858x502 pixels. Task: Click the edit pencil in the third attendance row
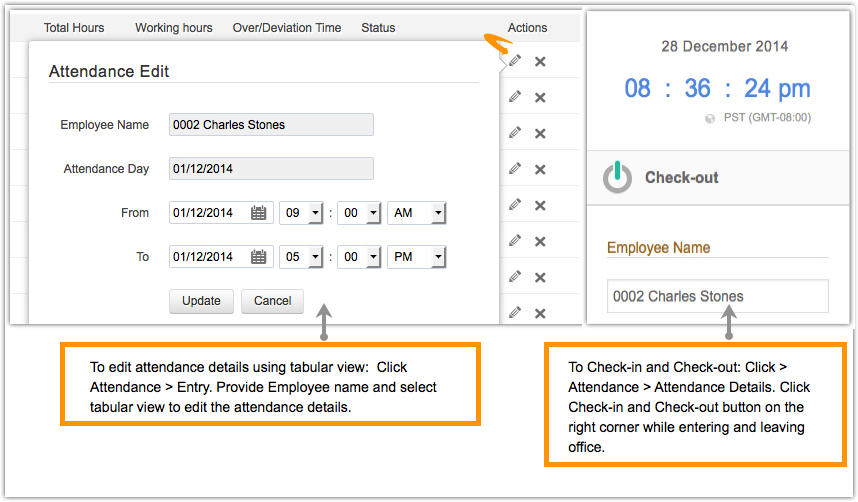515,132
